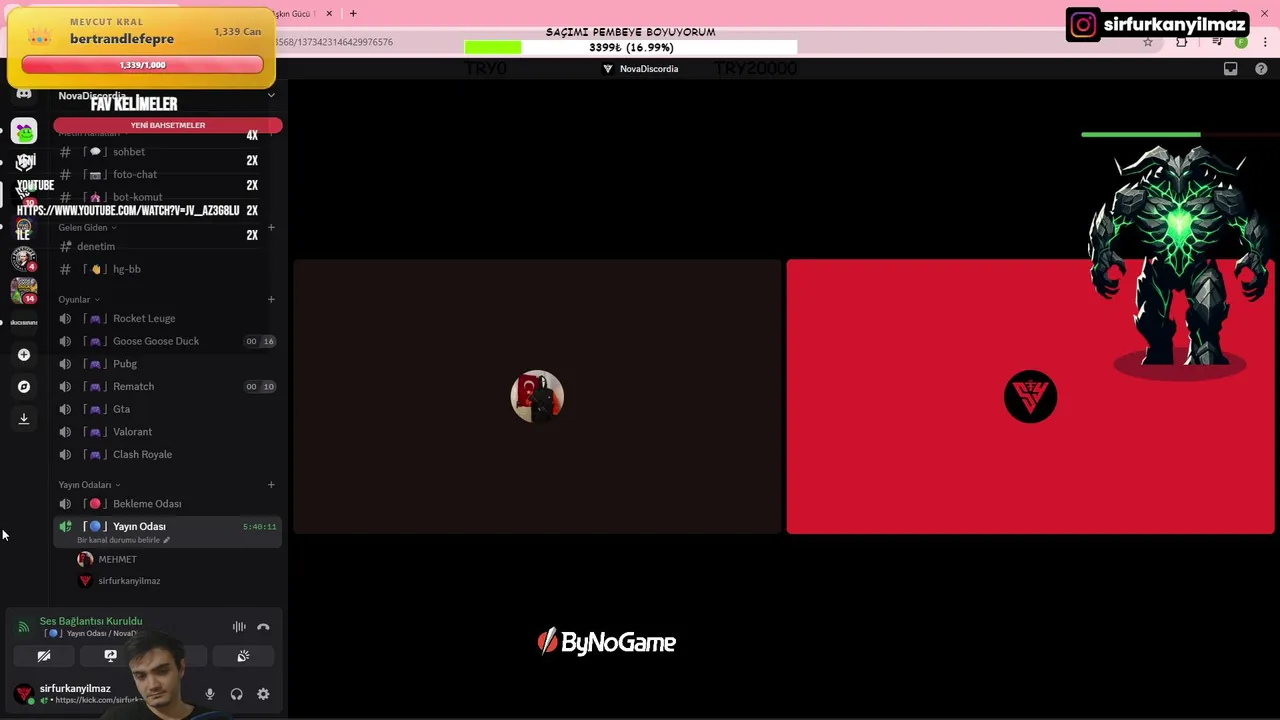
Task: Open user settings gear icon
Action: pos(263,694)
